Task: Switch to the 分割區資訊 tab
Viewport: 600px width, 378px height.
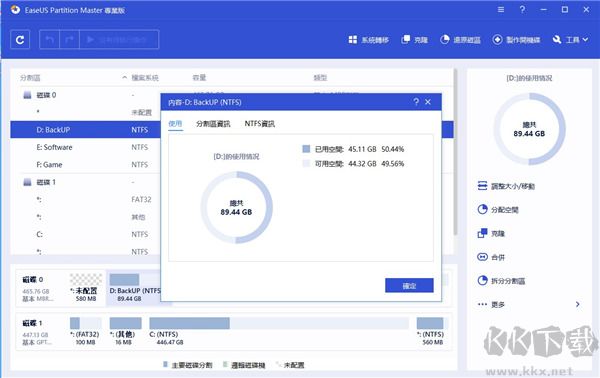Action: (213, 124)
